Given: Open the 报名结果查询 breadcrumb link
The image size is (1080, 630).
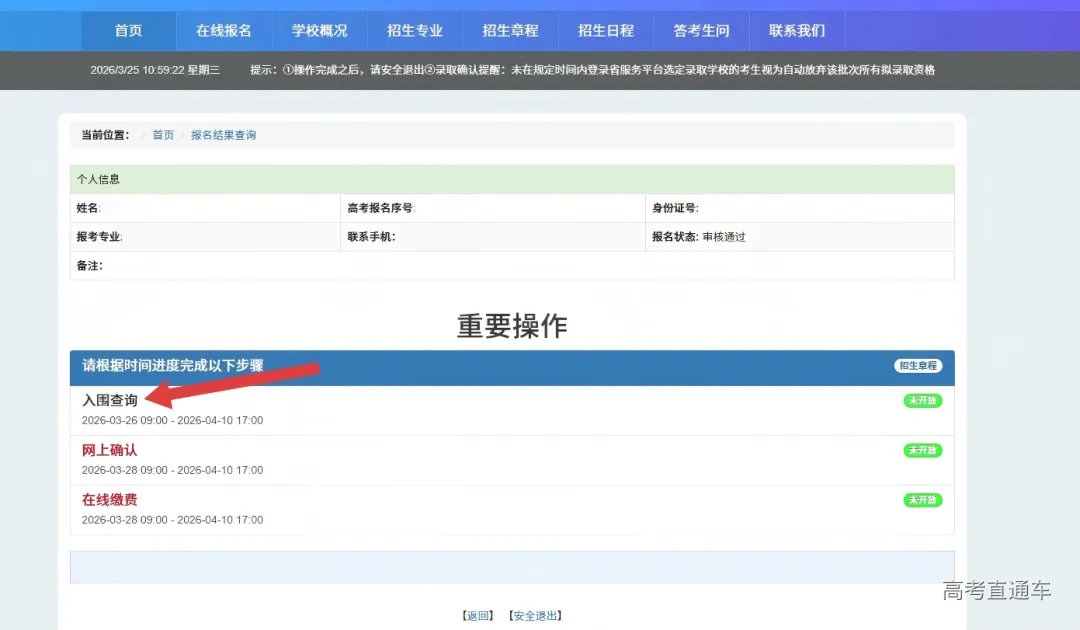Looking at the screenshot, I should [x=222, y=134].
